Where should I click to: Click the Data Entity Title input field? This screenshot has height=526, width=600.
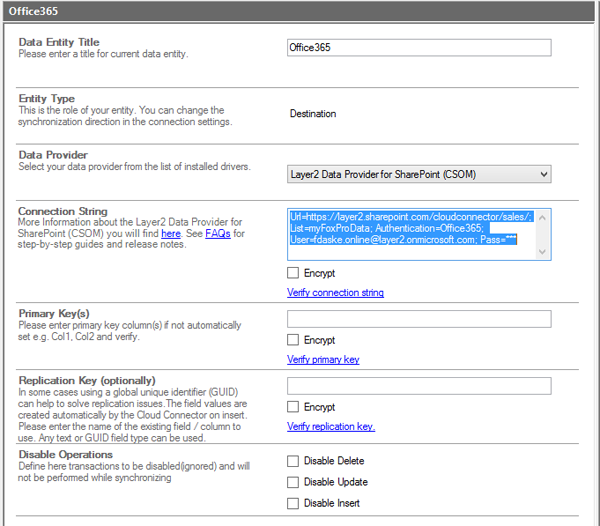(418, 48)
